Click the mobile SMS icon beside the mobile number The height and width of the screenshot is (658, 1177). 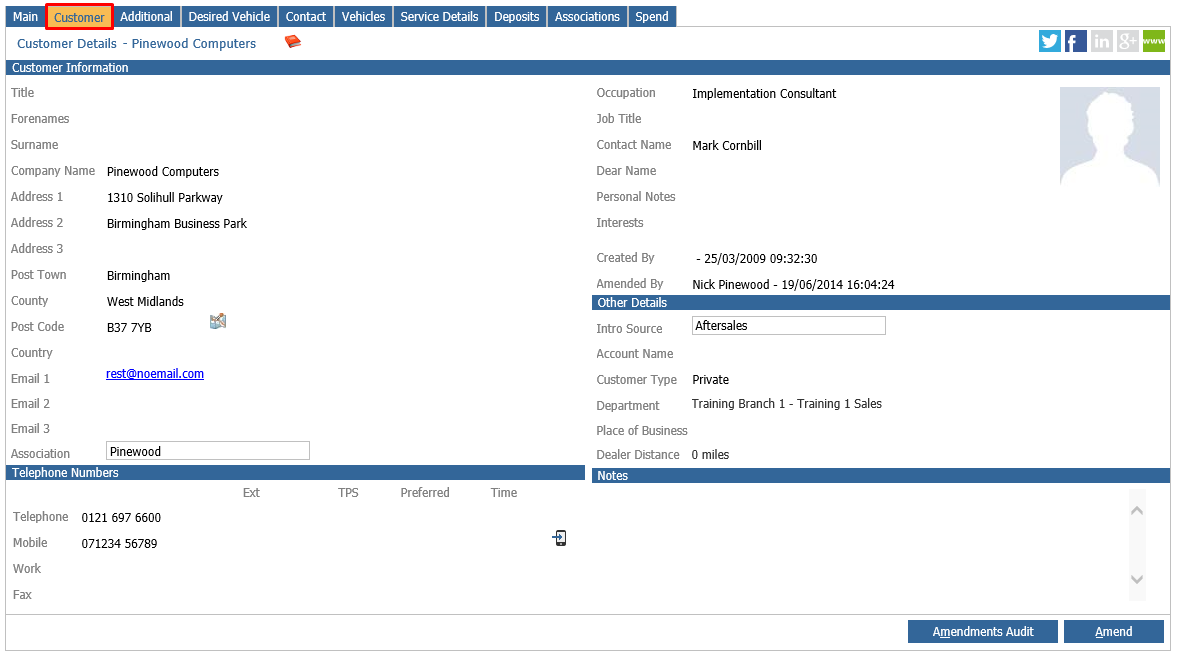point(559,538)
